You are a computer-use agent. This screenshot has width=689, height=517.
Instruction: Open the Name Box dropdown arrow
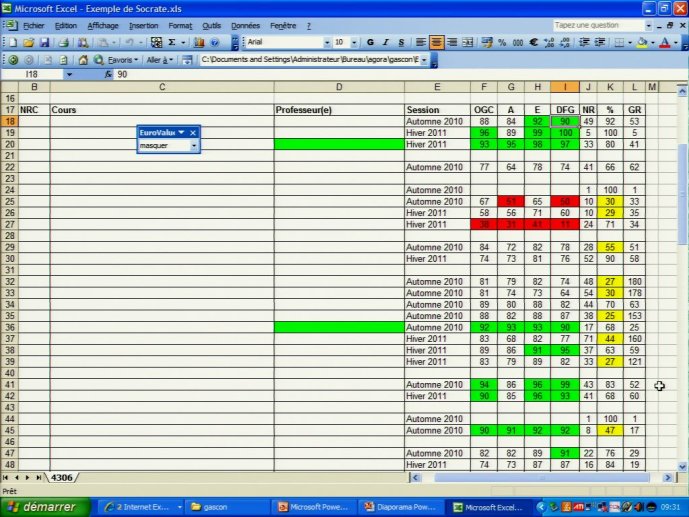click(x=69, y=75)
